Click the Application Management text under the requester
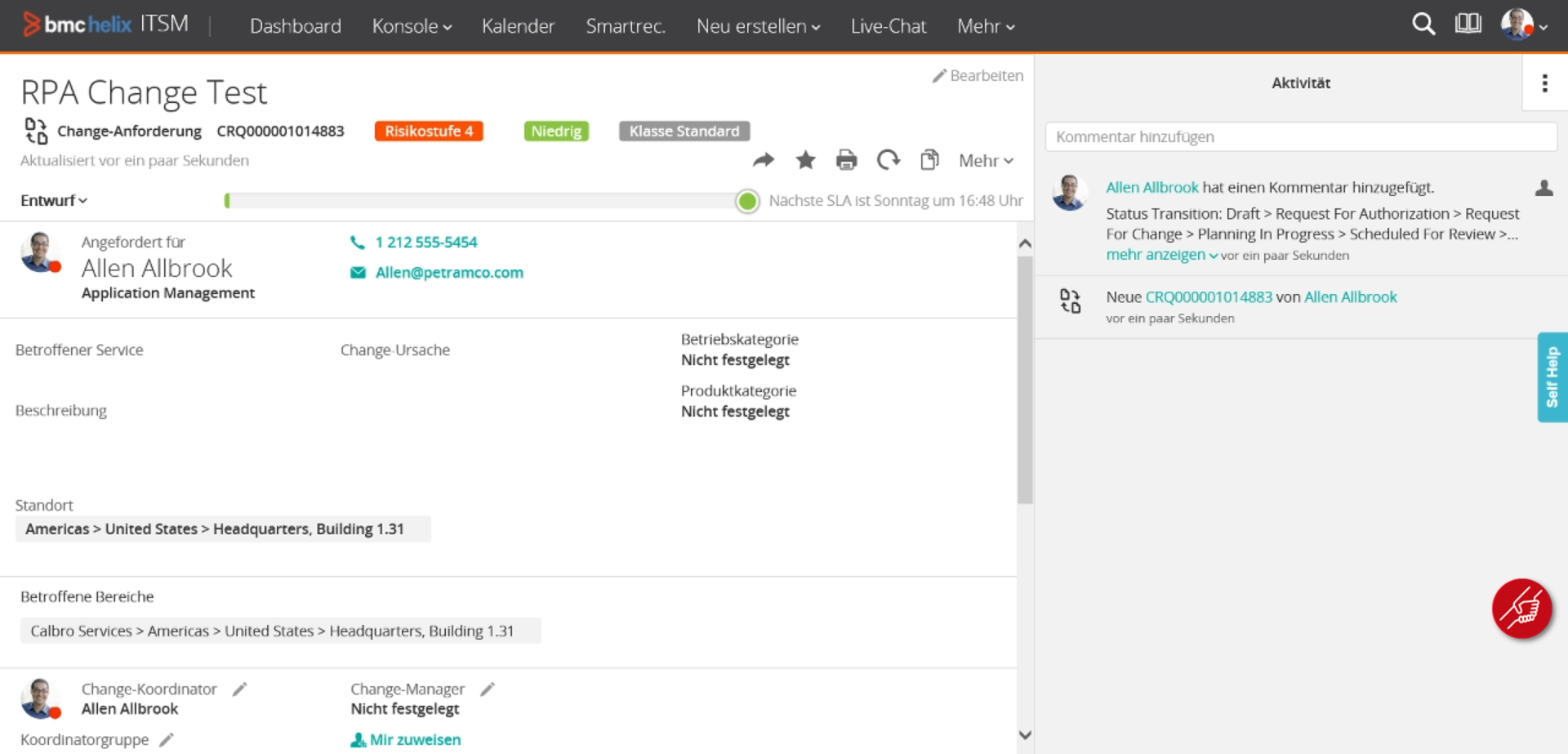Screen dimensions: 1568x754 pyautogui.click(x=168, y=293)
